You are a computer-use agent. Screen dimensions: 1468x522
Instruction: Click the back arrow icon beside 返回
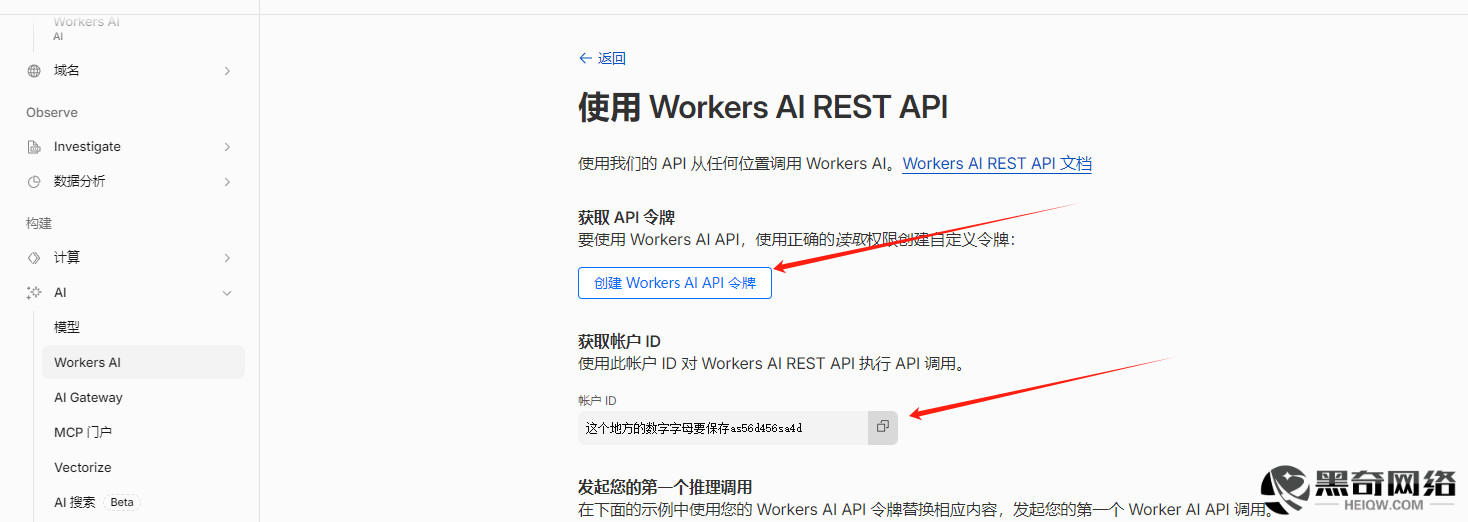point(585,58)
